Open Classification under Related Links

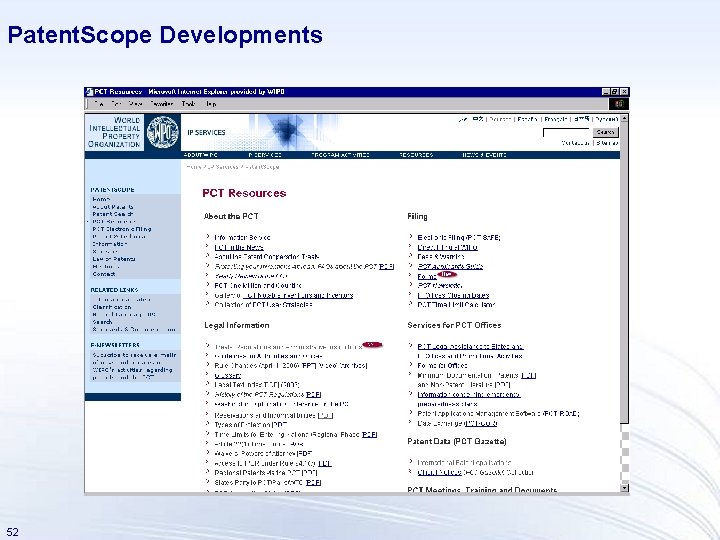coord(112,307)
